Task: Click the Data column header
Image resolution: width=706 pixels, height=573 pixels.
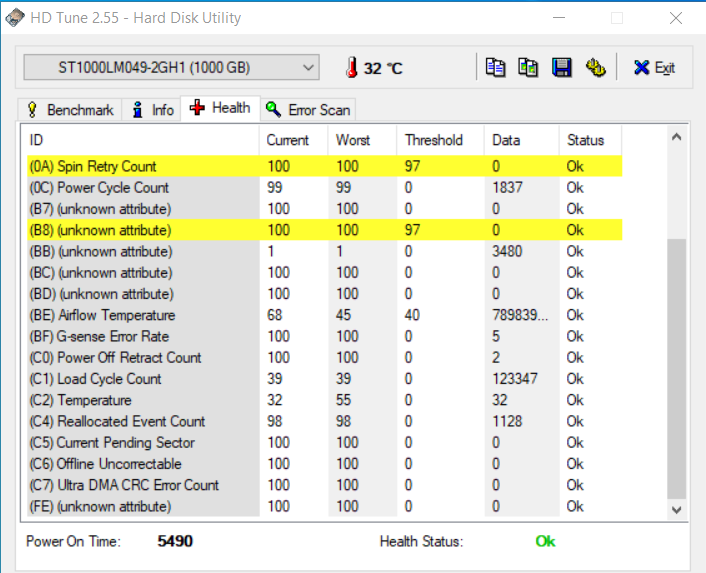Action: click(522, 140)
